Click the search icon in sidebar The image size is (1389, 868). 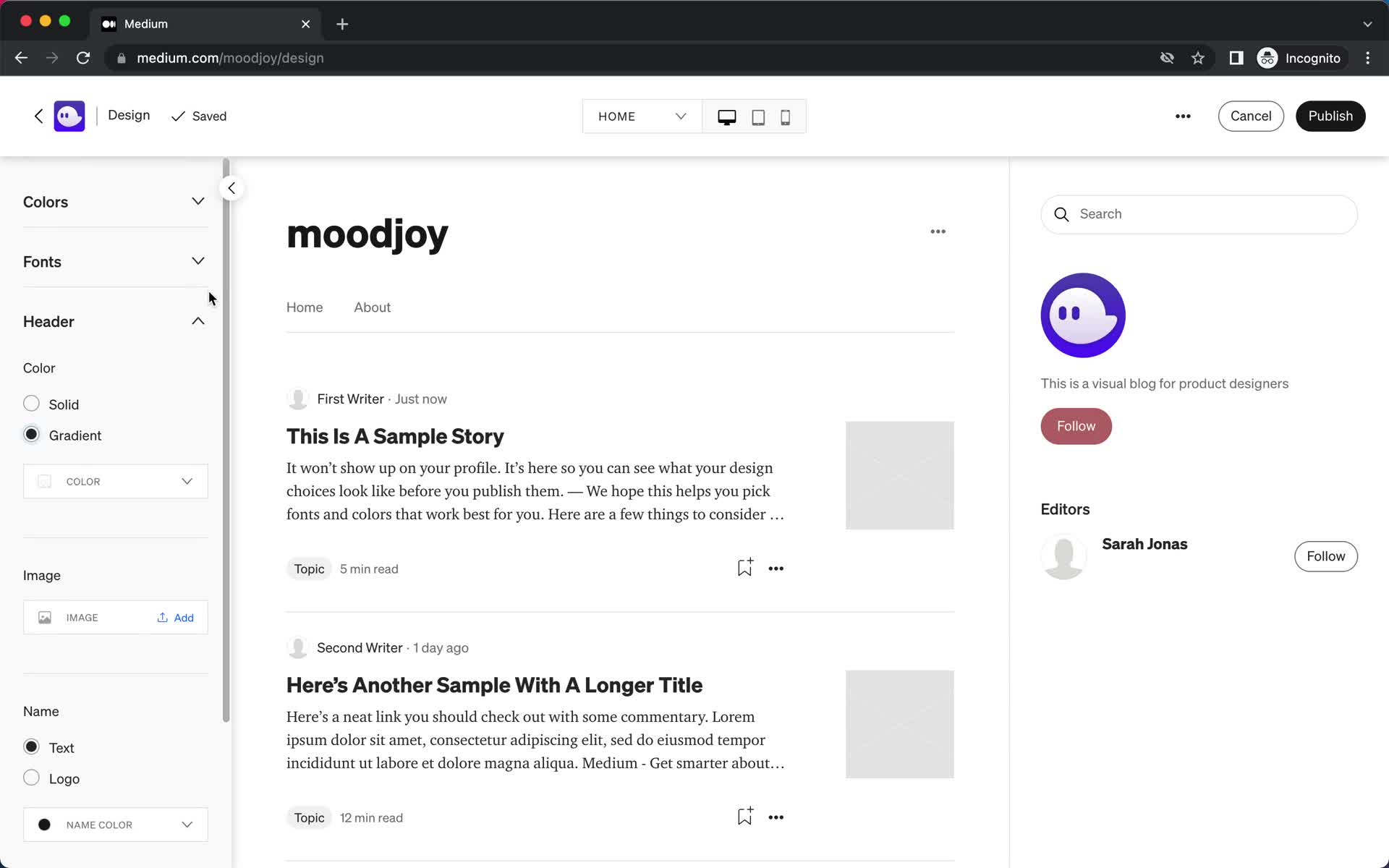tap(1061, 214)
